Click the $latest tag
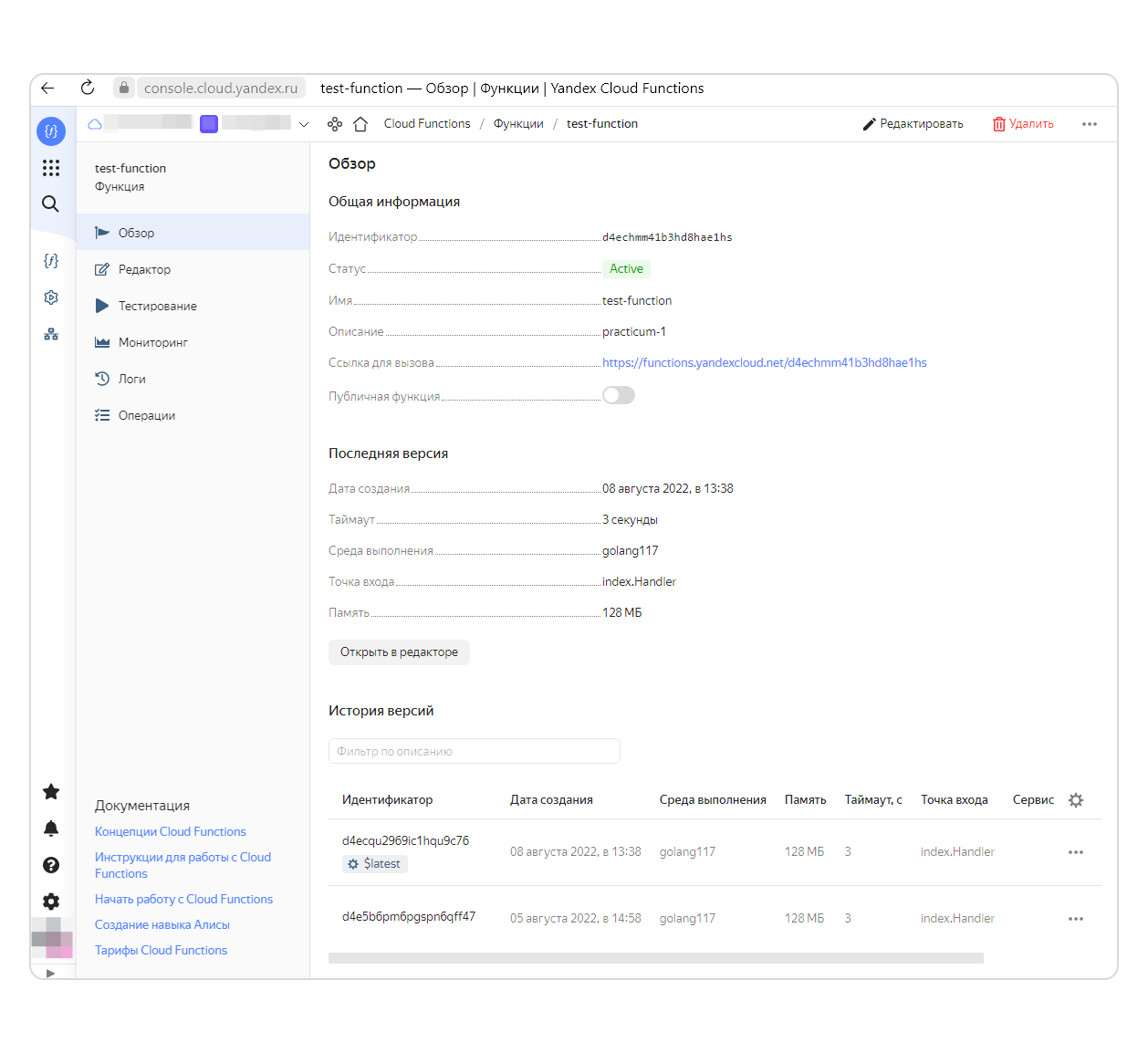This screenshot has height=1053, width=1148. coord(375,864)
